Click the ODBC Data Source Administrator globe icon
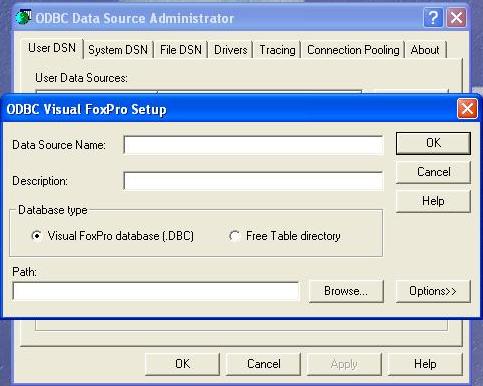The height and width of the screenshot is (386, 483). (23, 17)
